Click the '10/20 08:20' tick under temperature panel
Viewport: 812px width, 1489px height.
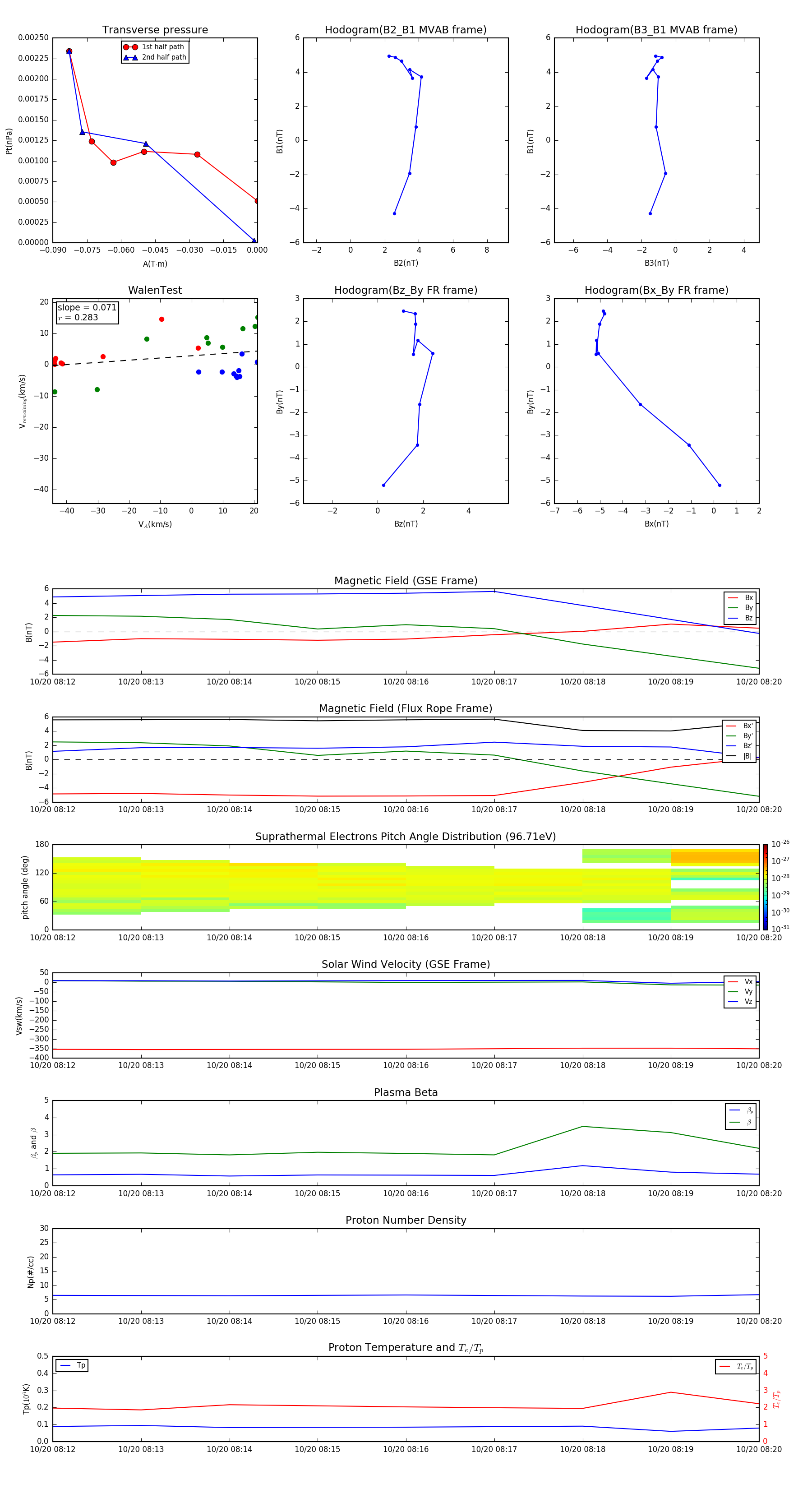(759, 1449)
